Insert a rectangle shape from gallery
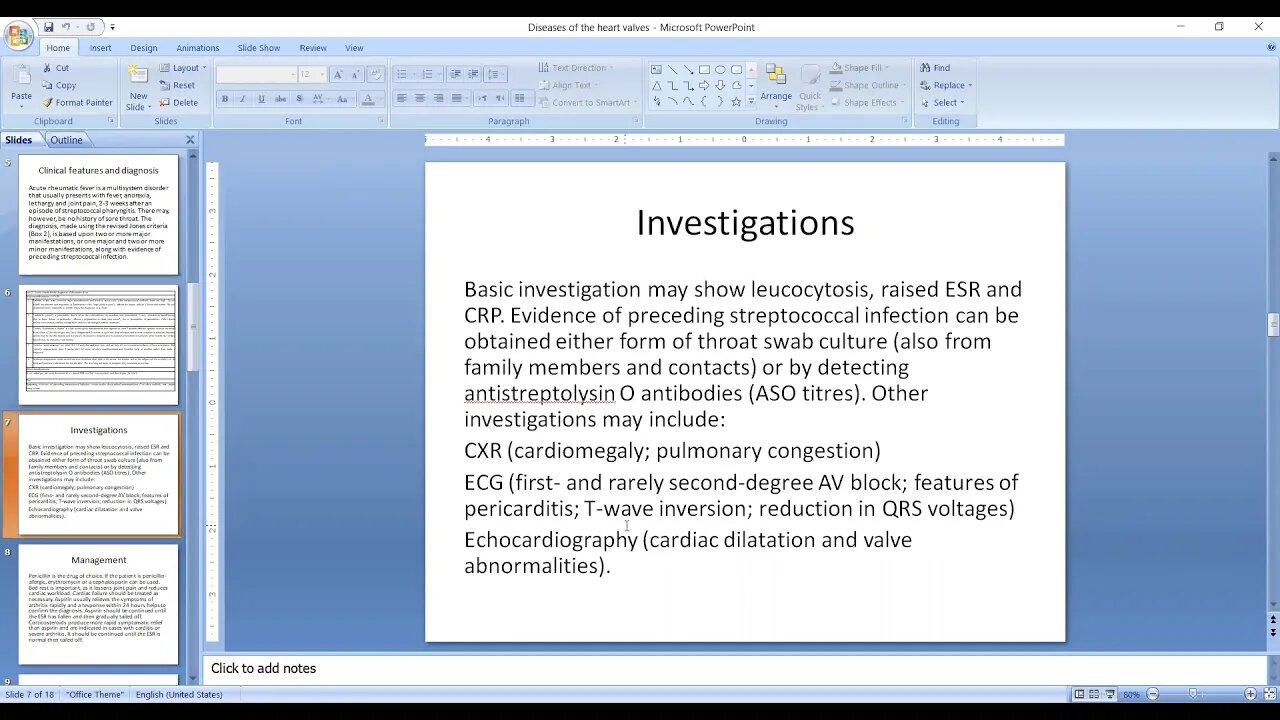This screenshot has width=1280, height=720. 704,69
